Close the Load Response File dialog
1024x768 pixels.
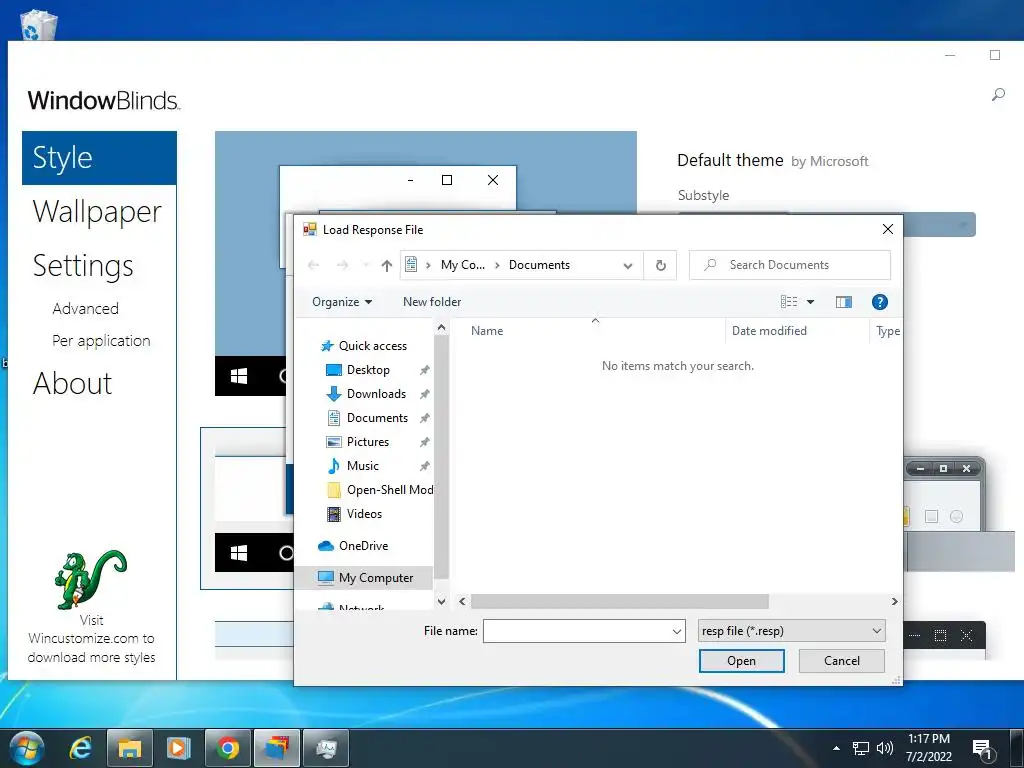click(x=888, y=229)
